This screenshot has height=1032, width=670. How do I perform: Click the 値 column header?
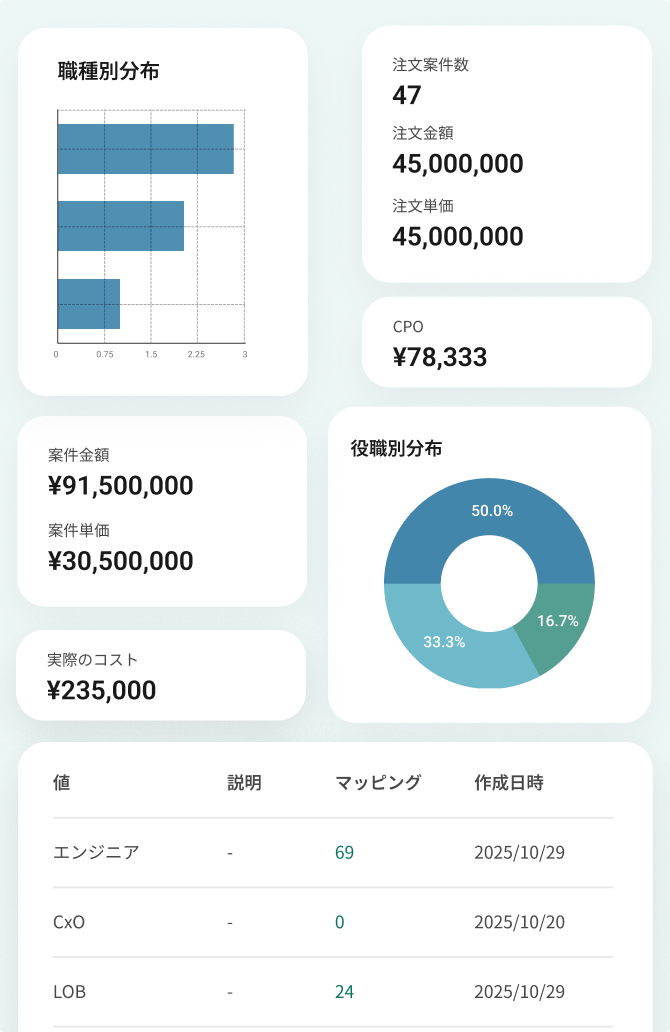62,783
